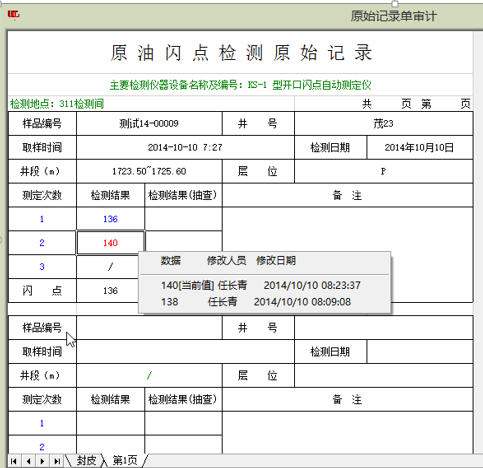Click green slash in second record 井段
This screenshot has width=483, height=468.
pos(149,376)
